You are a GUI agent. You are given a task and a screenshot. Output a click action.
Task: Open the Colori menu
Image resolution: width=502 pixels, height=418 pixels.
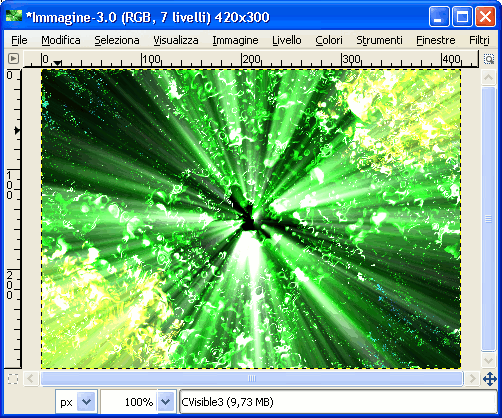(329, 40)
